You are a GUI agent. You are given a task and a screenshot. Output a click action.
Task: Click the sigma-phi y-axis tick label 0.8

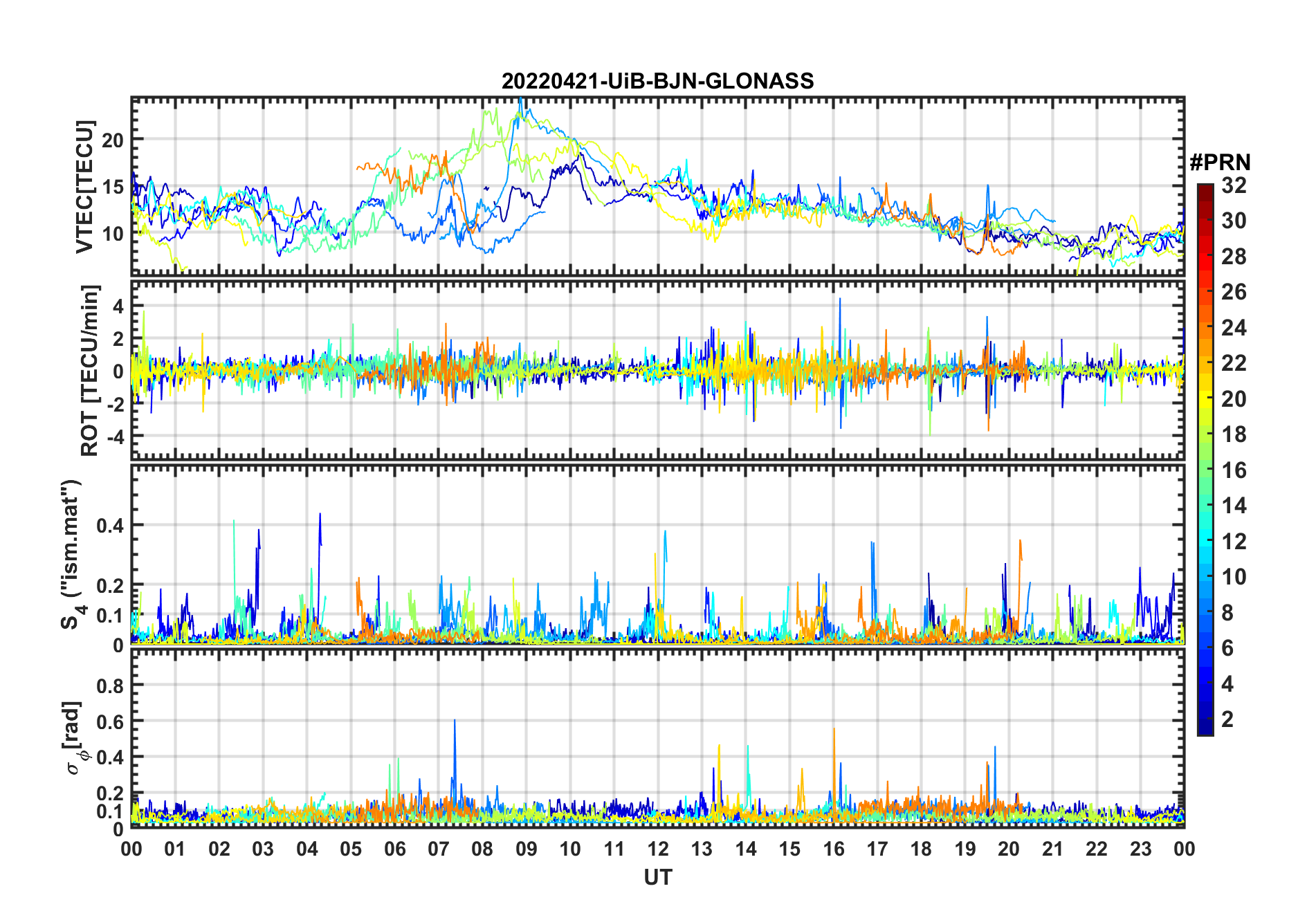pyautogui.click(x=110, y=686)
